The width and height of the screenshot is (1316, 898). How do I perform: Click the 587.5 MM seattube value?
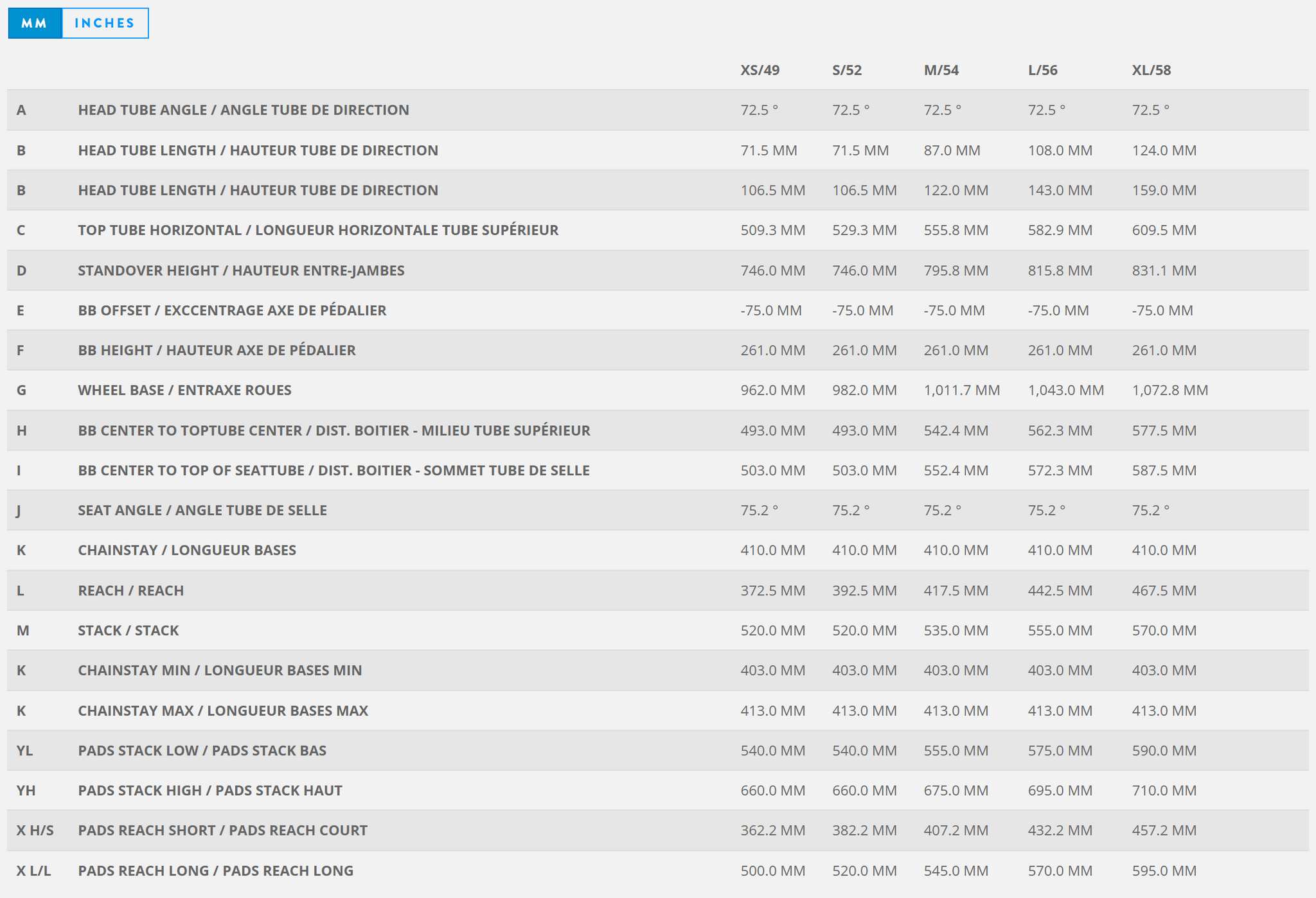click(x=1164, y=470)
